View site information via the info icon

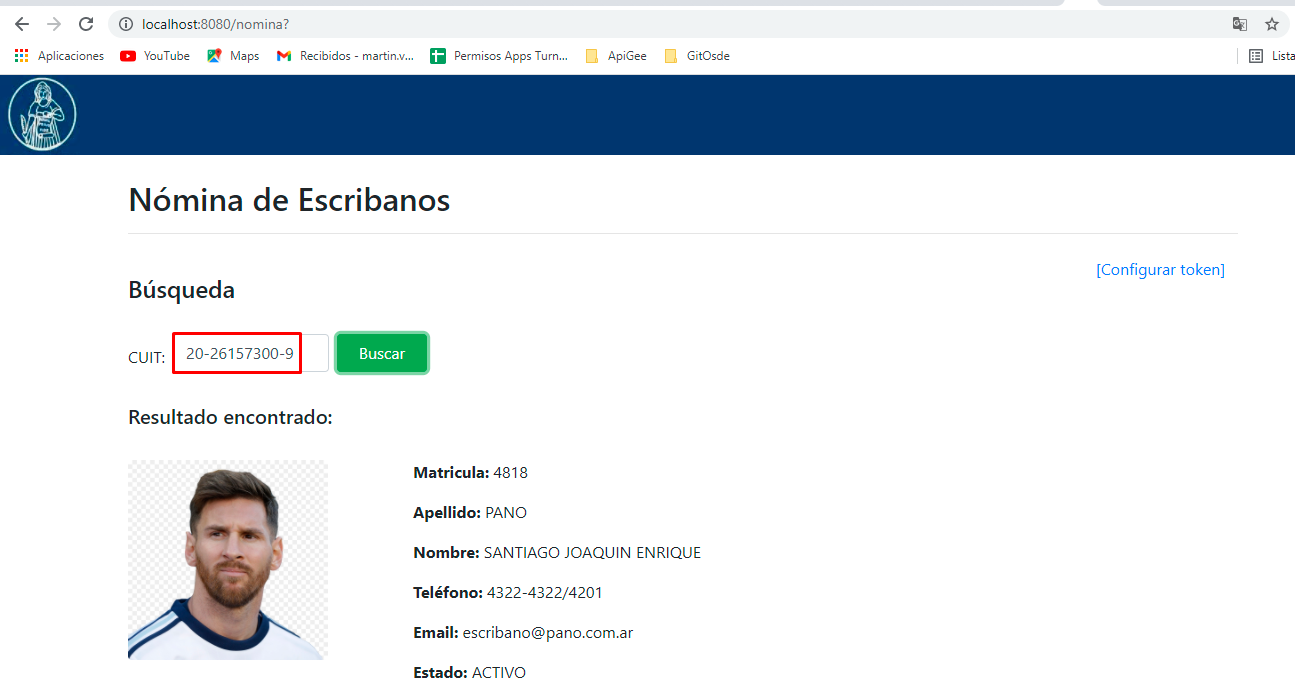126,23
